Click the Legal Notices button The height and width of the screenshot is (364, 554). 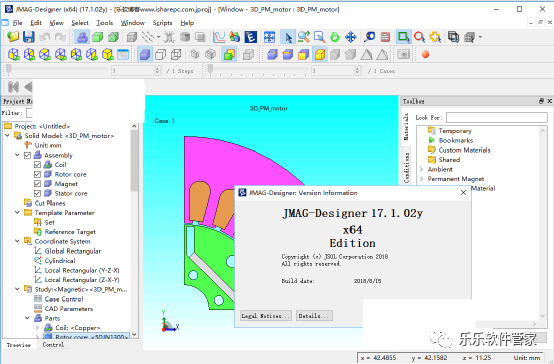pos(266,316)
